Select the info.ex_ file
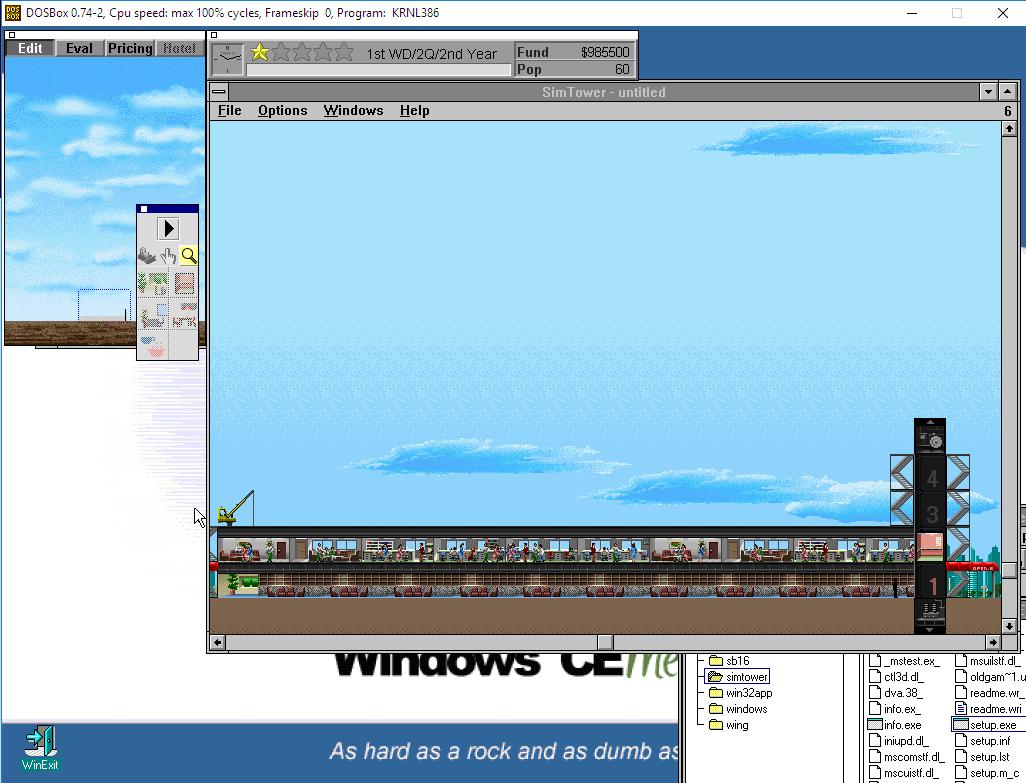The width and height of the screenshot is (1026, 783). point(894,709)
